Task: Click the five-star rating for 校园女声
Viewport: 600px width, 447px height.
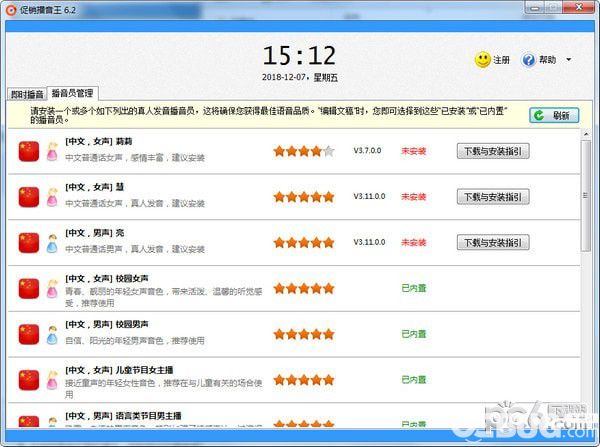Action: point(304,288)
